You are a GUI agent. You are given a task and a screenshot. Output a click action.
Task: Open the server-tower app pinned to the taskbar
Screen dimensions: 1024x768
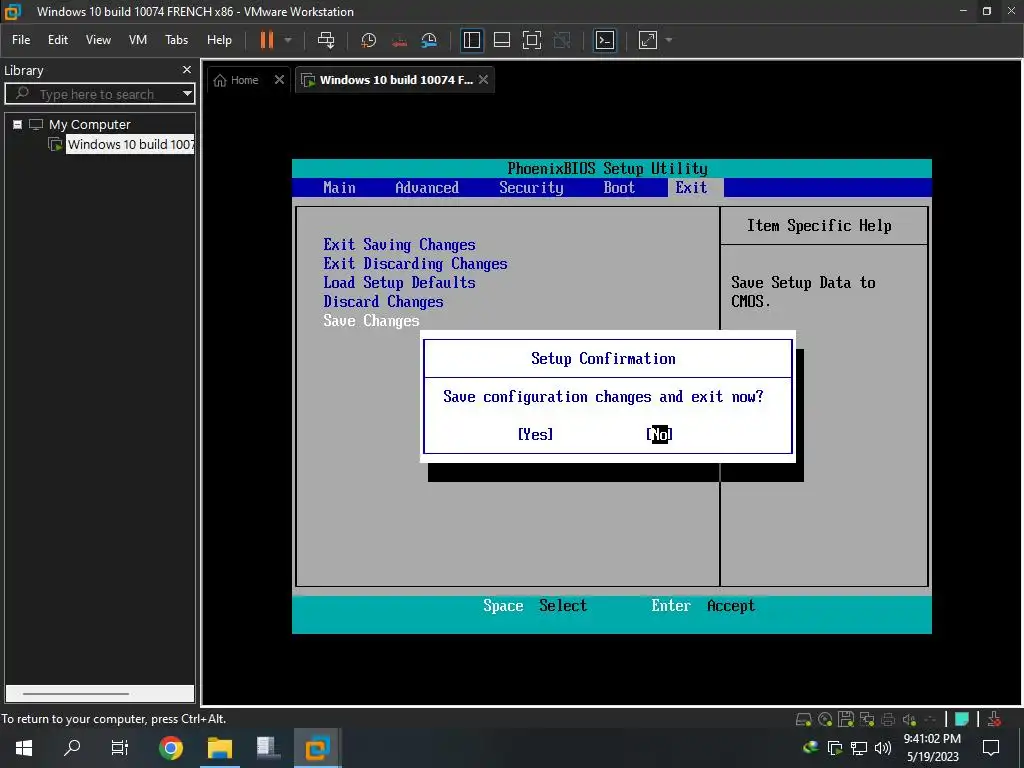tap(268, 748)
